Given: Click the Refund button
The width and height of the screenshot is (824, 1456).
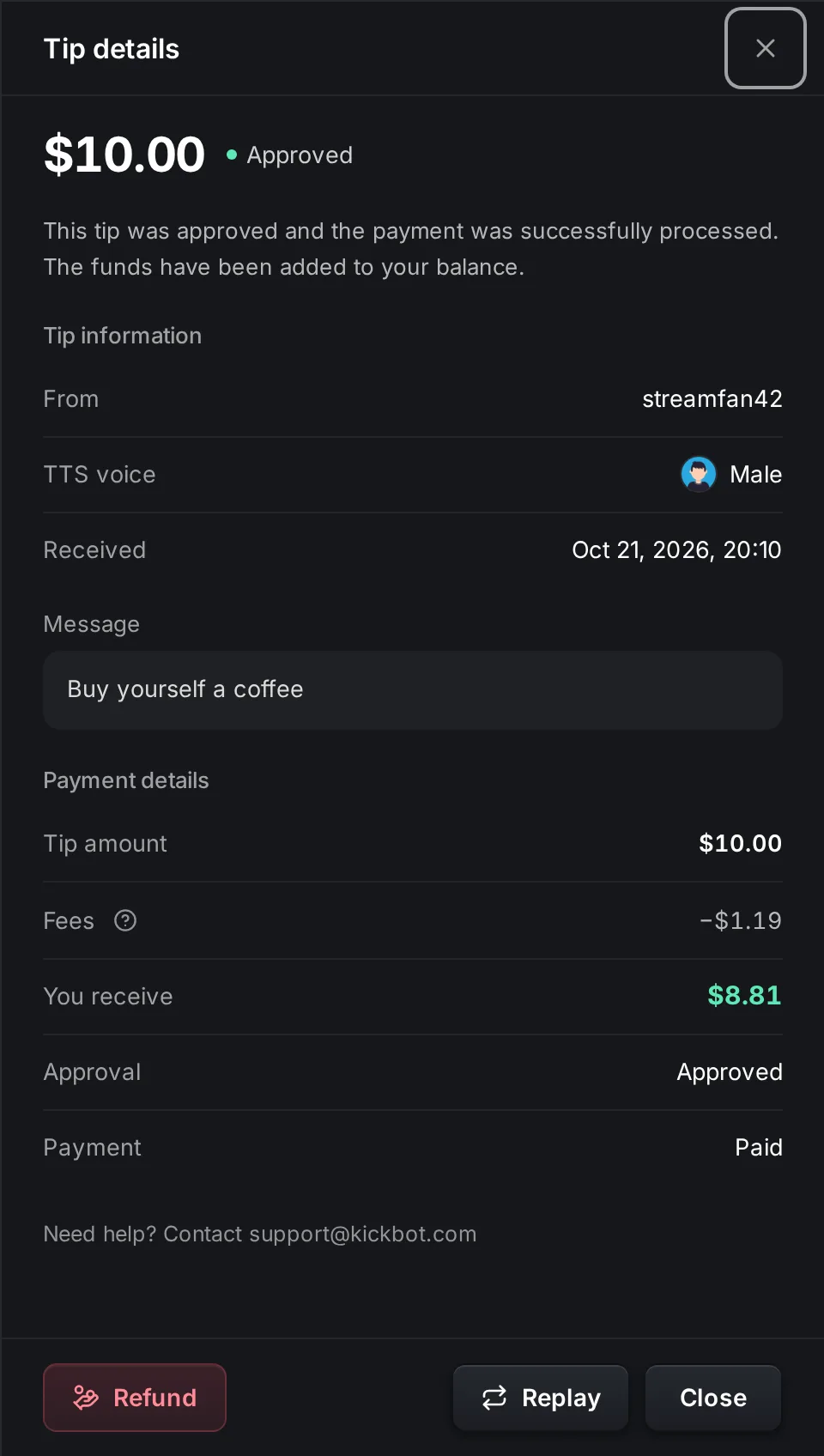Looking at the screenshot, I should coord(135,1398).
